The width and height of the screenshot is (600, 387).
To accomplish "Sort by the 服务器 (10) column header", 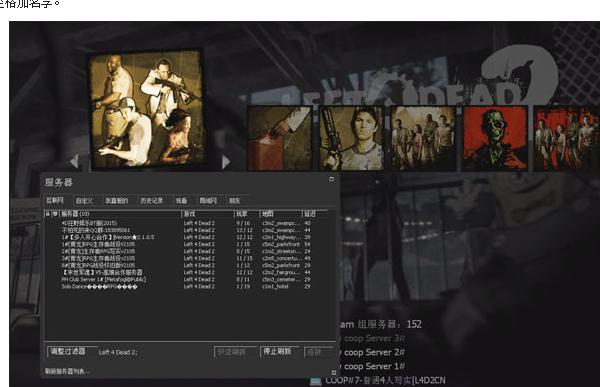I will click(x=120, y=214).
